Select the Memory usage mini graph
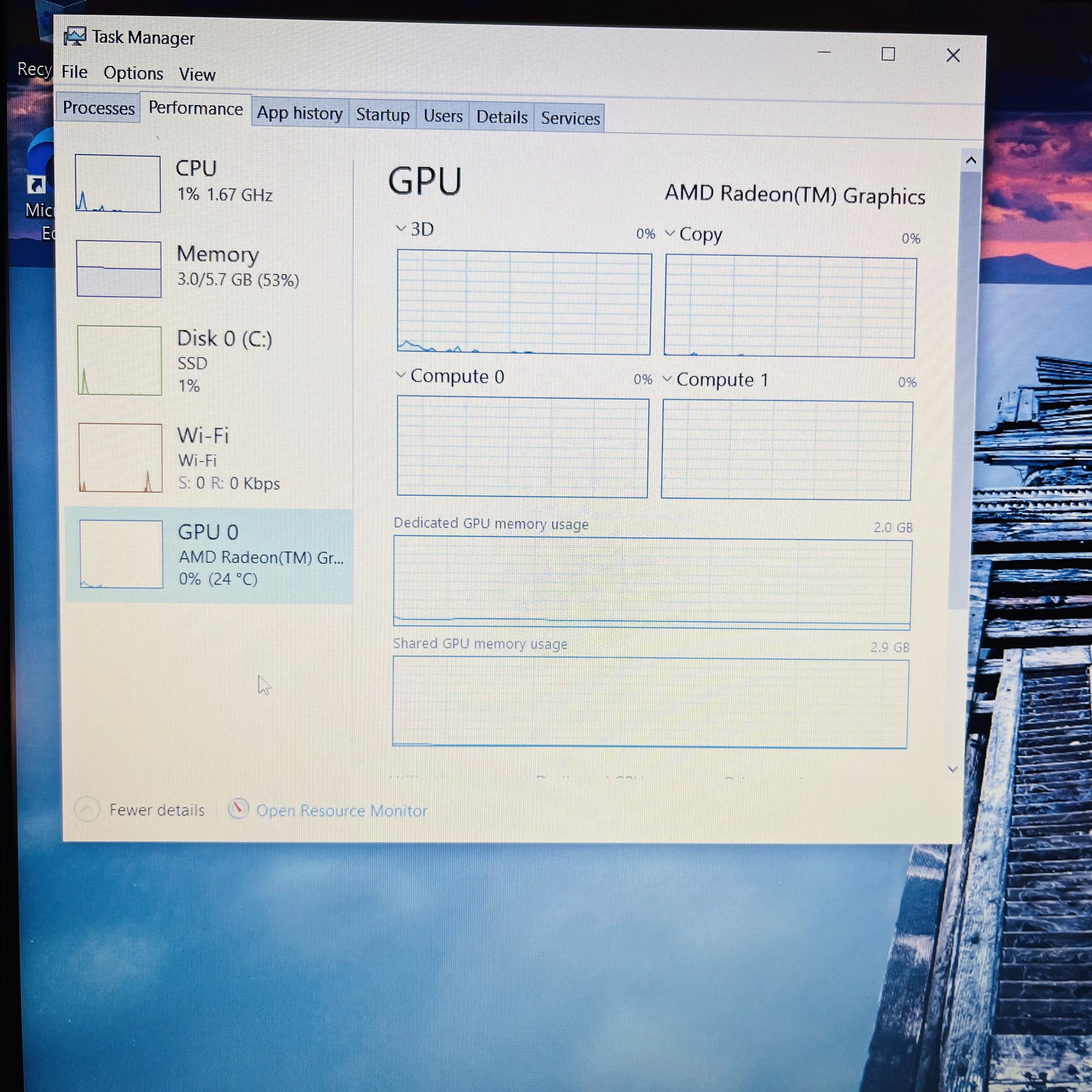 click(119, 269)
